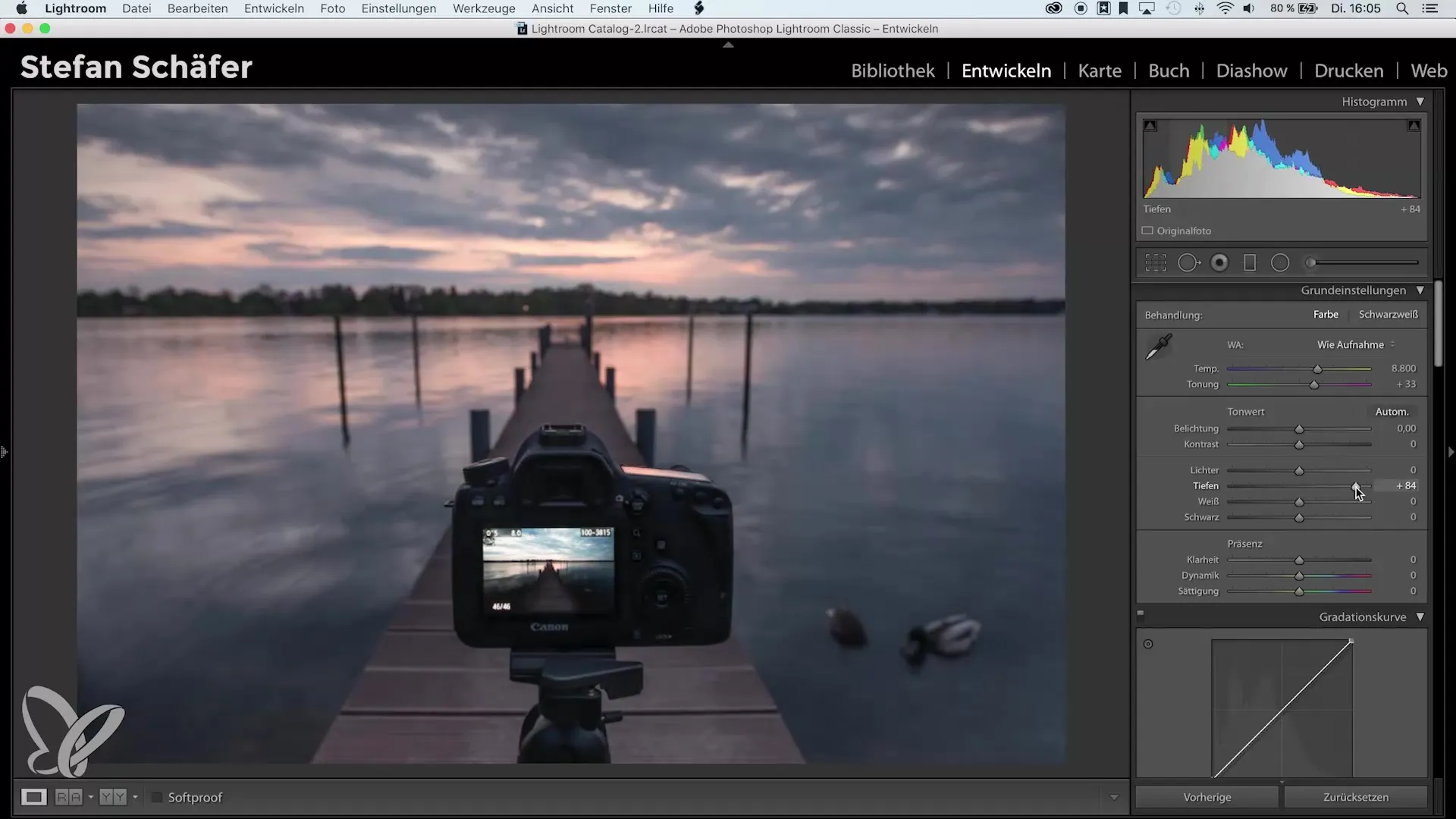This screenshot has width=1456, height=819.
Task: Click the Autom. tone button
Action: pos(1392,412)
